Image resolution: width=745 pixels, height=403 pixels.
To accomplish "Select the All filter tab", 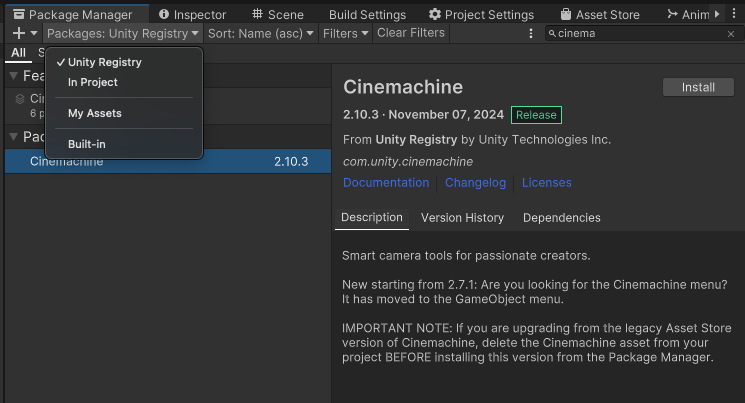I will point(19,53).
